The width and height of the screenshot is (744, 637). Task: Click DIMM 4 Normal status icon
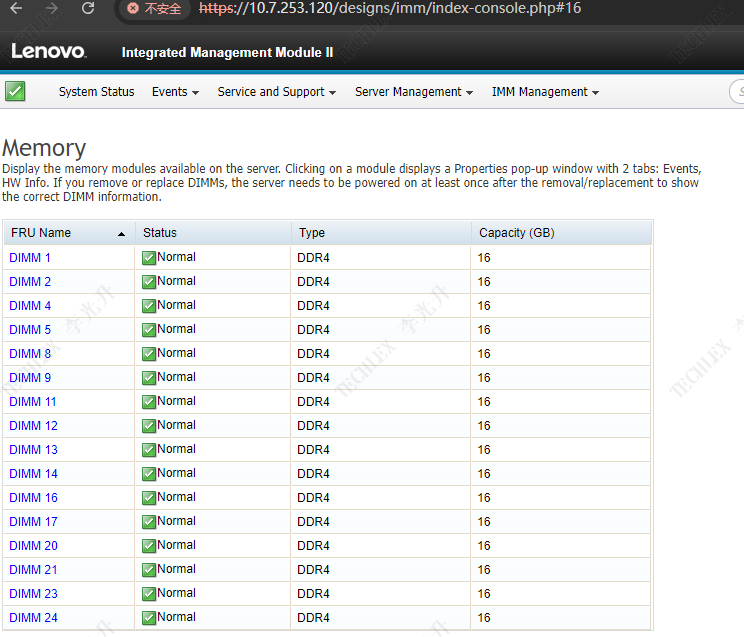[x=149, y=306]
